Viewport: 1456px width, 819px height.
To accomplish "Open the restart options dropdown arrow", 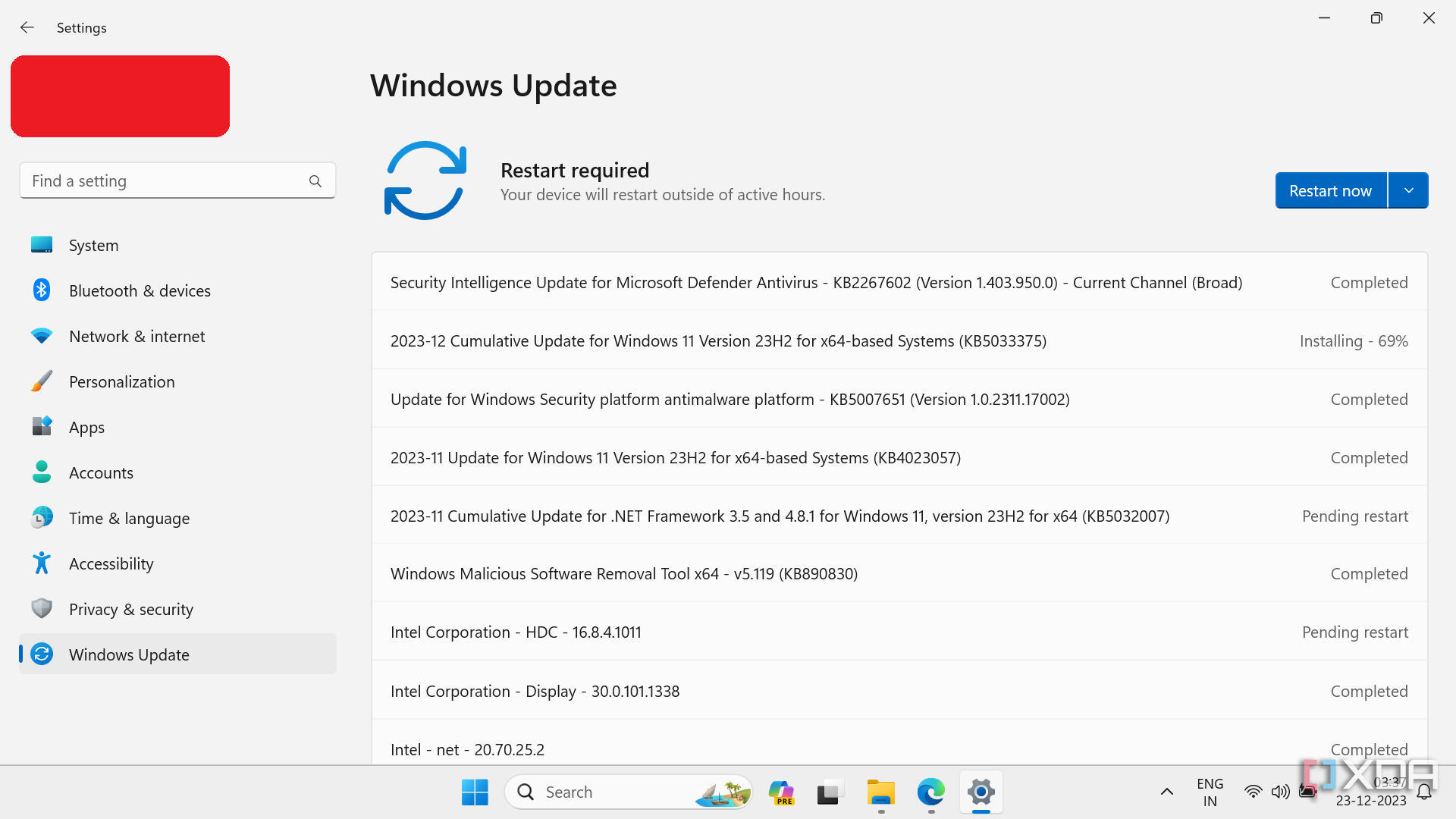I will click(x=1408, y=190).
